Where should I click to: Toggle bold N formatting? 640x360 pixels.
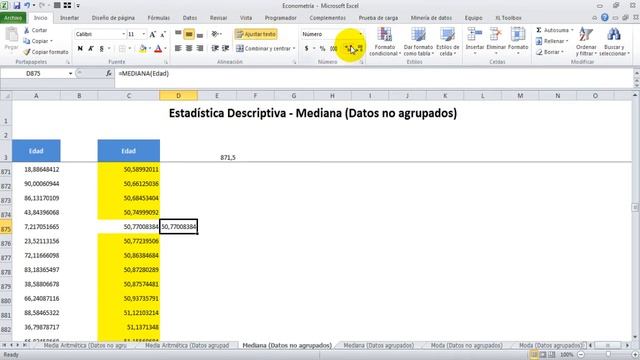coord(80,49)
